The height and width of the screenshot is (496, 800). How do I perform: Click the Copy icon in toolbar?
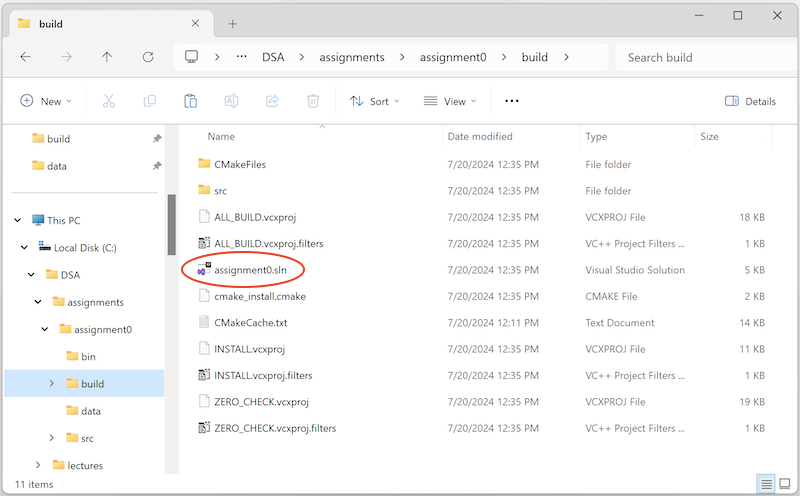point(150,101)
